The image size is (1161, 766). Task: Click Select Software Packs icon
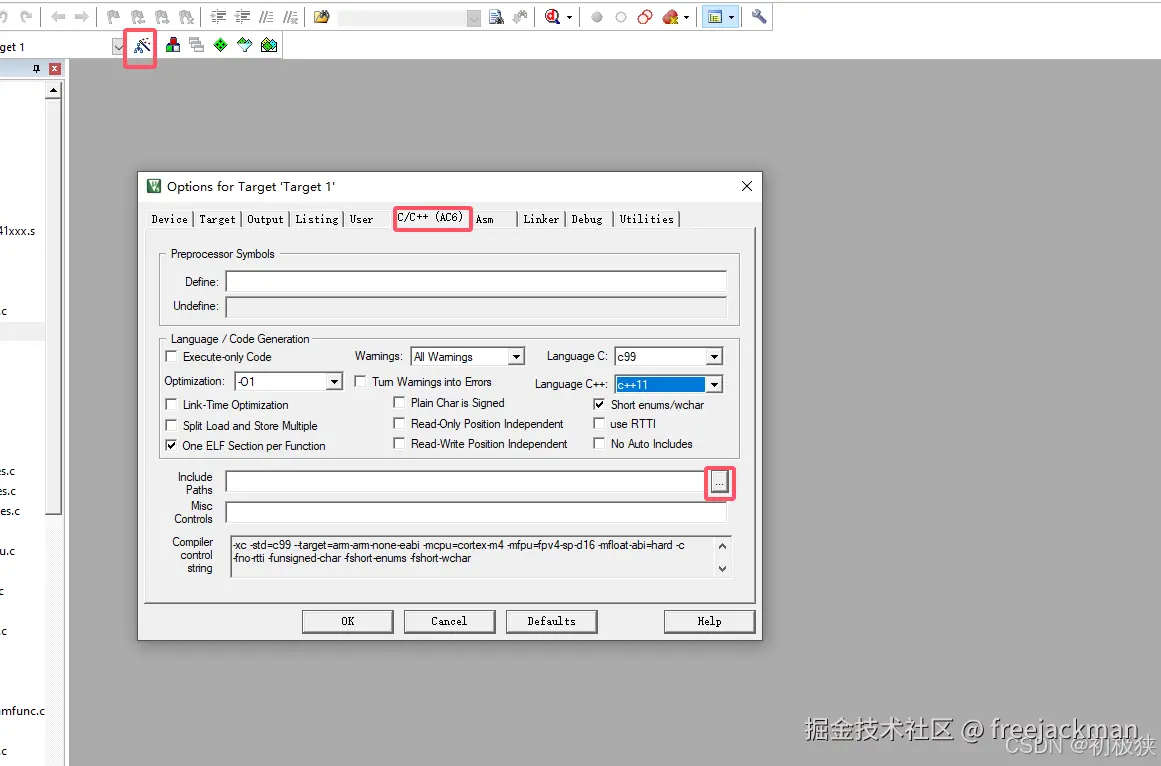[244, 45]
